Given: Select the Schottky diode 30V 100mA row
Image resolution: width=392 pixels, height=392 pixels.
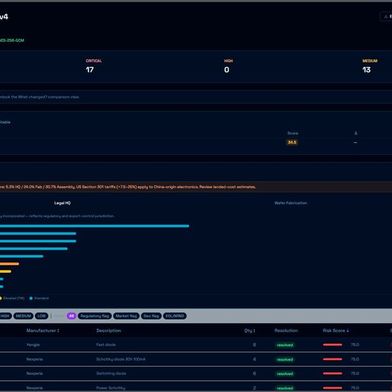Looking at the screenshot, I should pyautogui.click(x=196, y=359).
